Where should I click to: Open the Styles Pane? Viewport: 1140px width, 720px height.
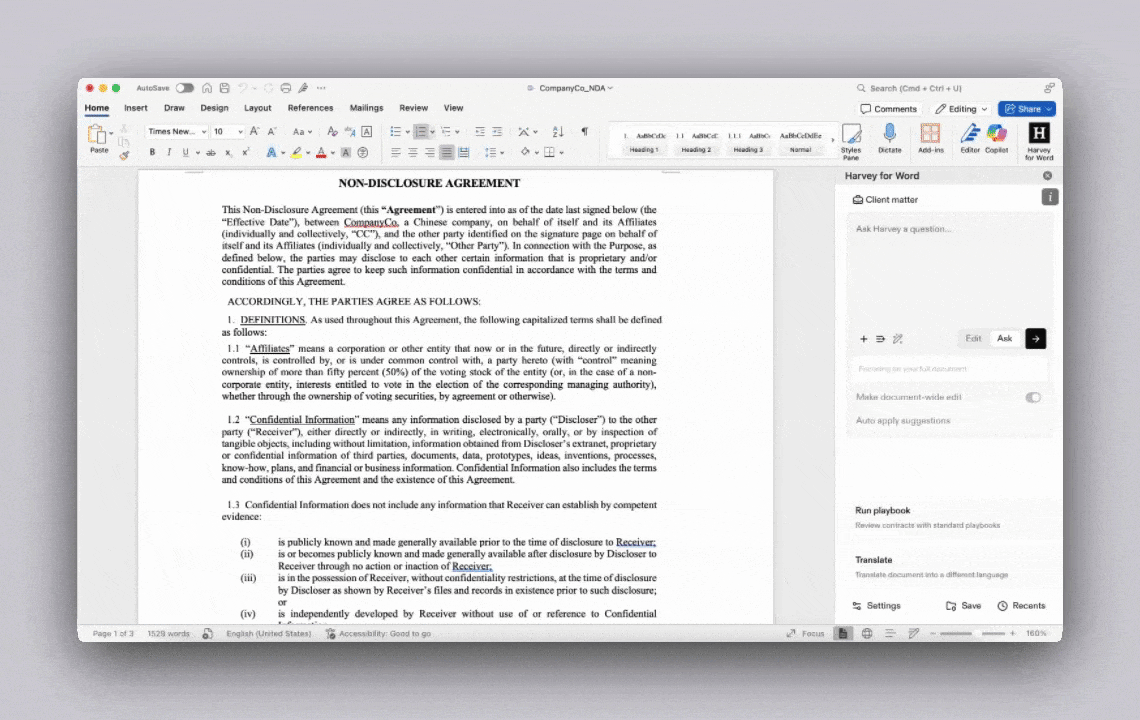pyautogui.click(x=851, y=141)
